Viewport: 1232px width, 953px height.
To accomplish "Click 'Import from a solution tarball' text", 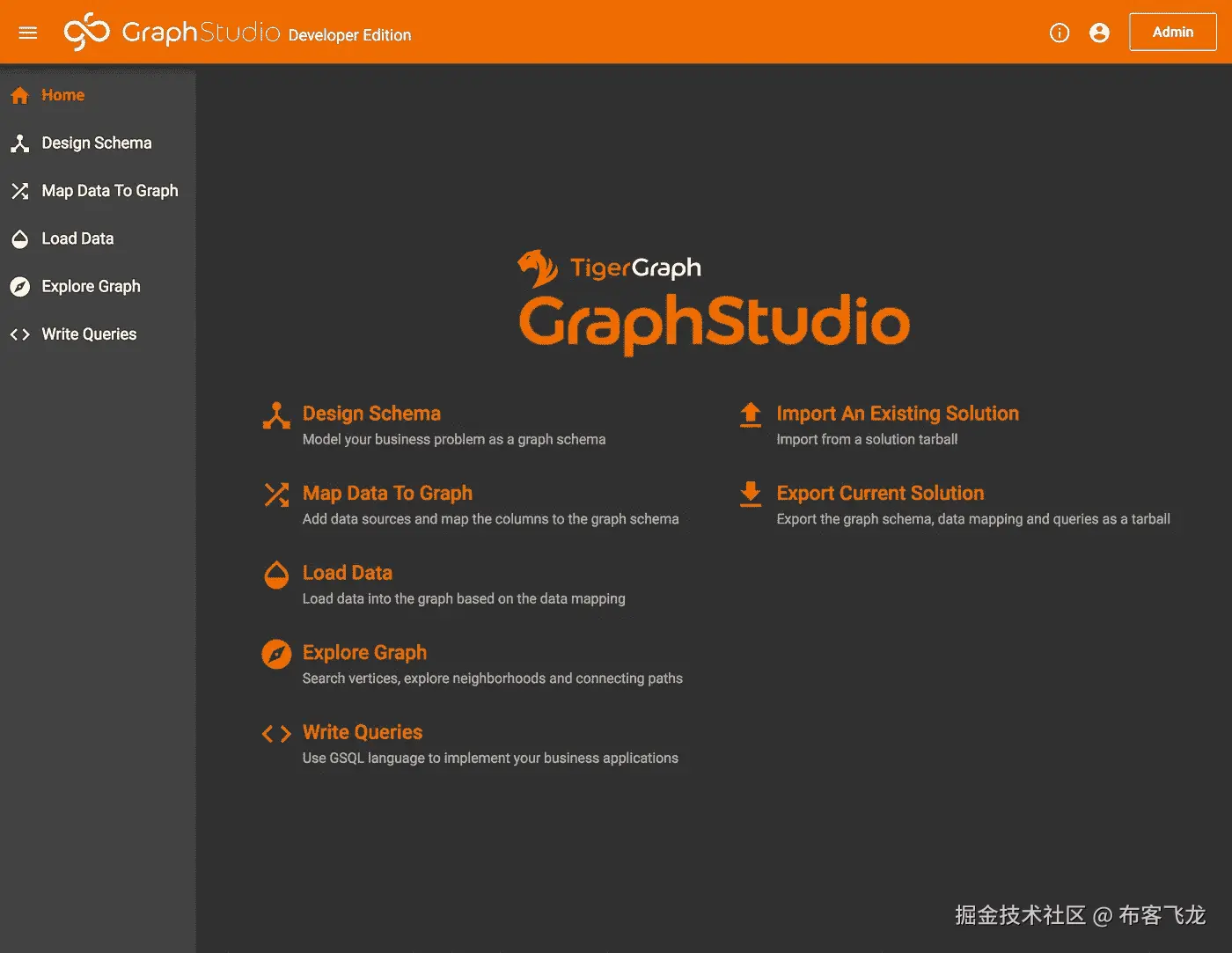I will click(867, 439).
